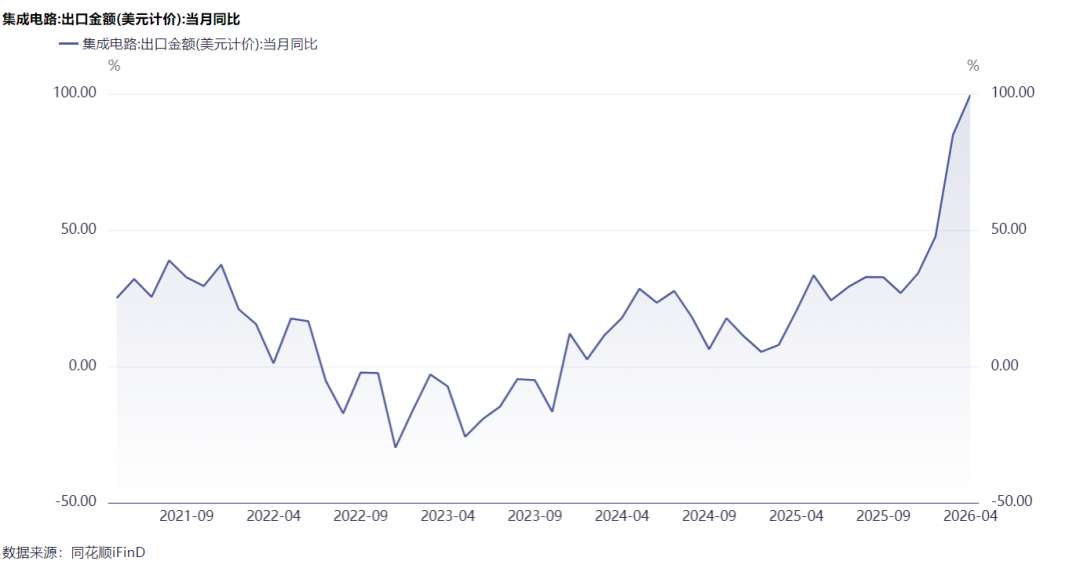Click the 2024-04 date label
Image resolution: width=1080 pixels, height=561 pixels.
click(622, 516)
